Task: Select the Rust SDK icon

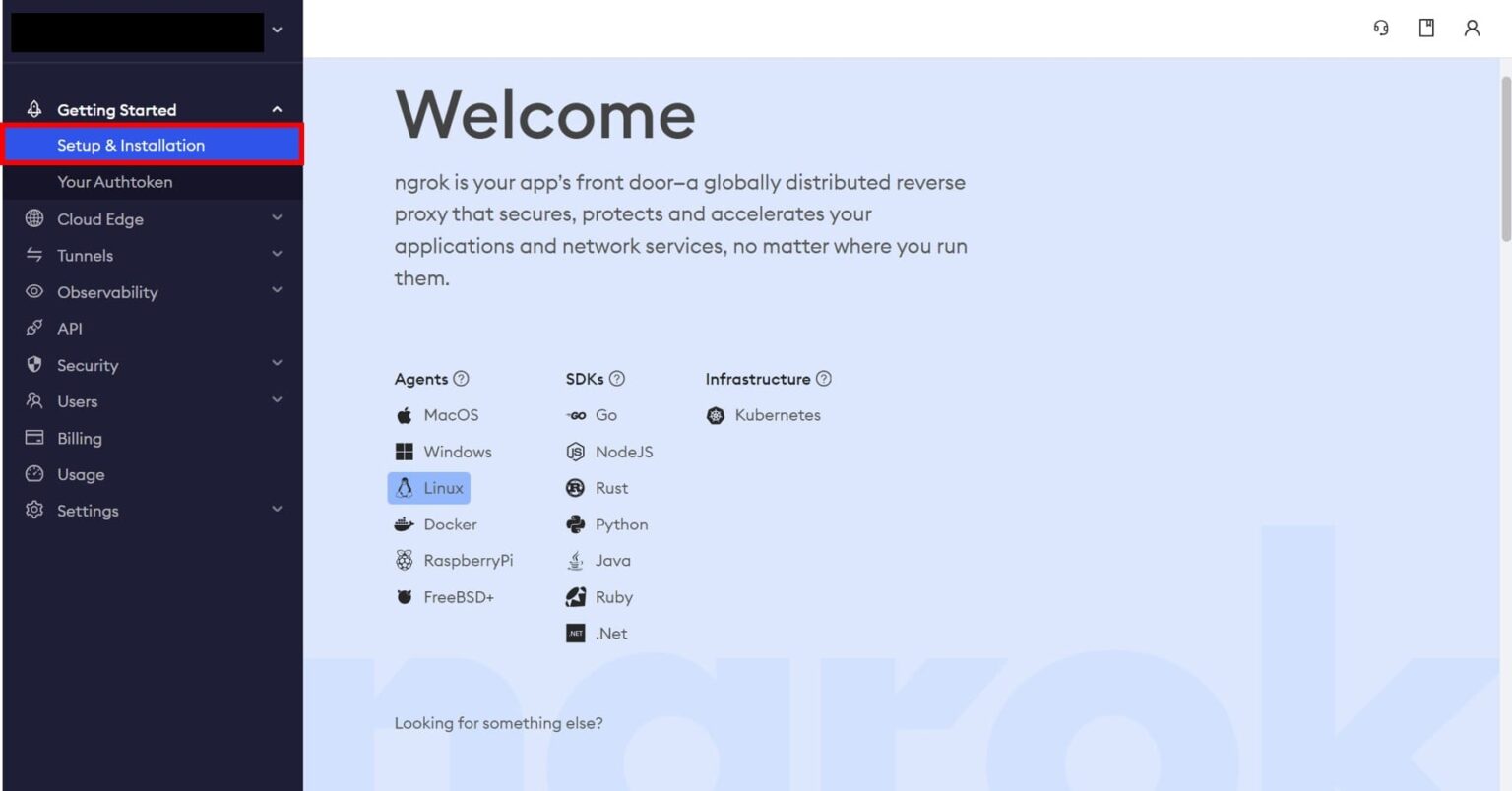Action: 576,488
